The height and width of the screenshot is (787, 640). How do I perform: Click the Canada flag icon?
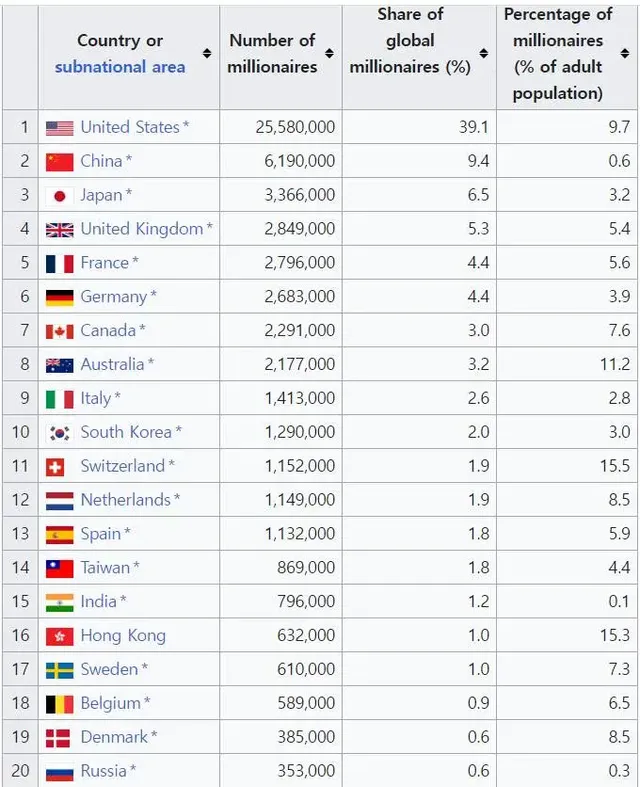[x=59, y=331]
